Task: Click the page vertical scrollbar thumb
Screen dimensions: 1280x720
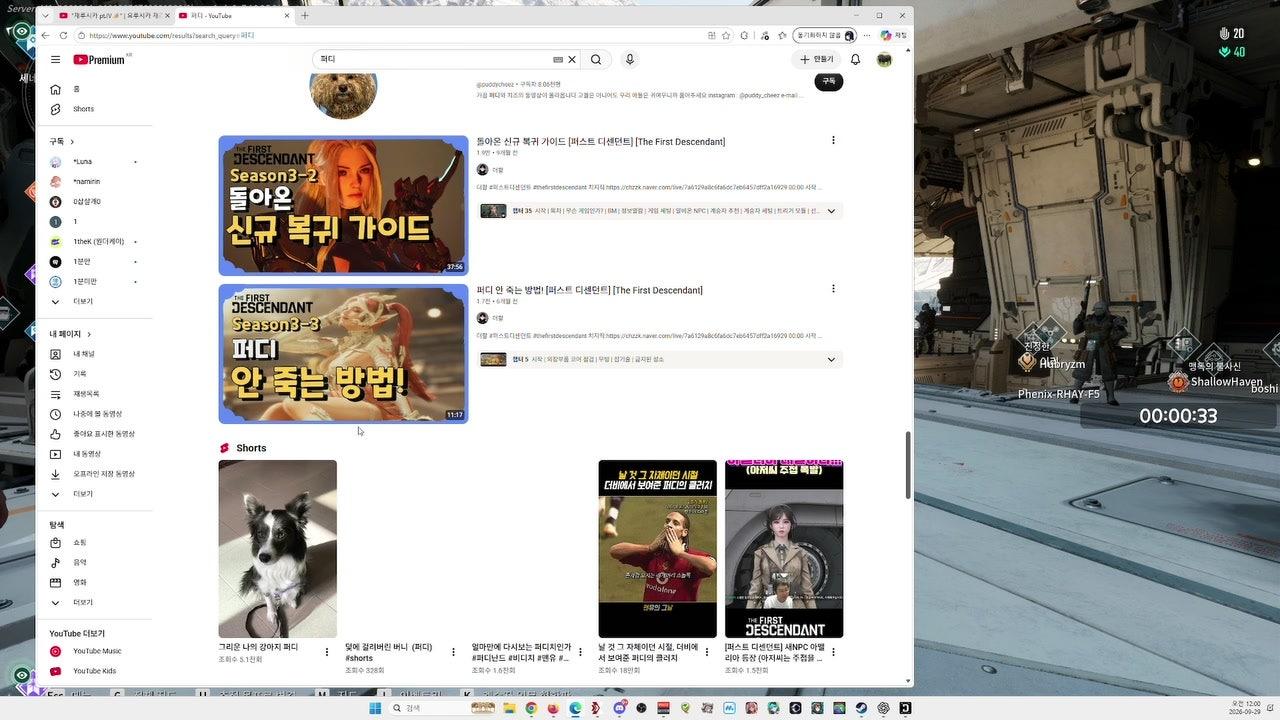Action: [908, 465]
